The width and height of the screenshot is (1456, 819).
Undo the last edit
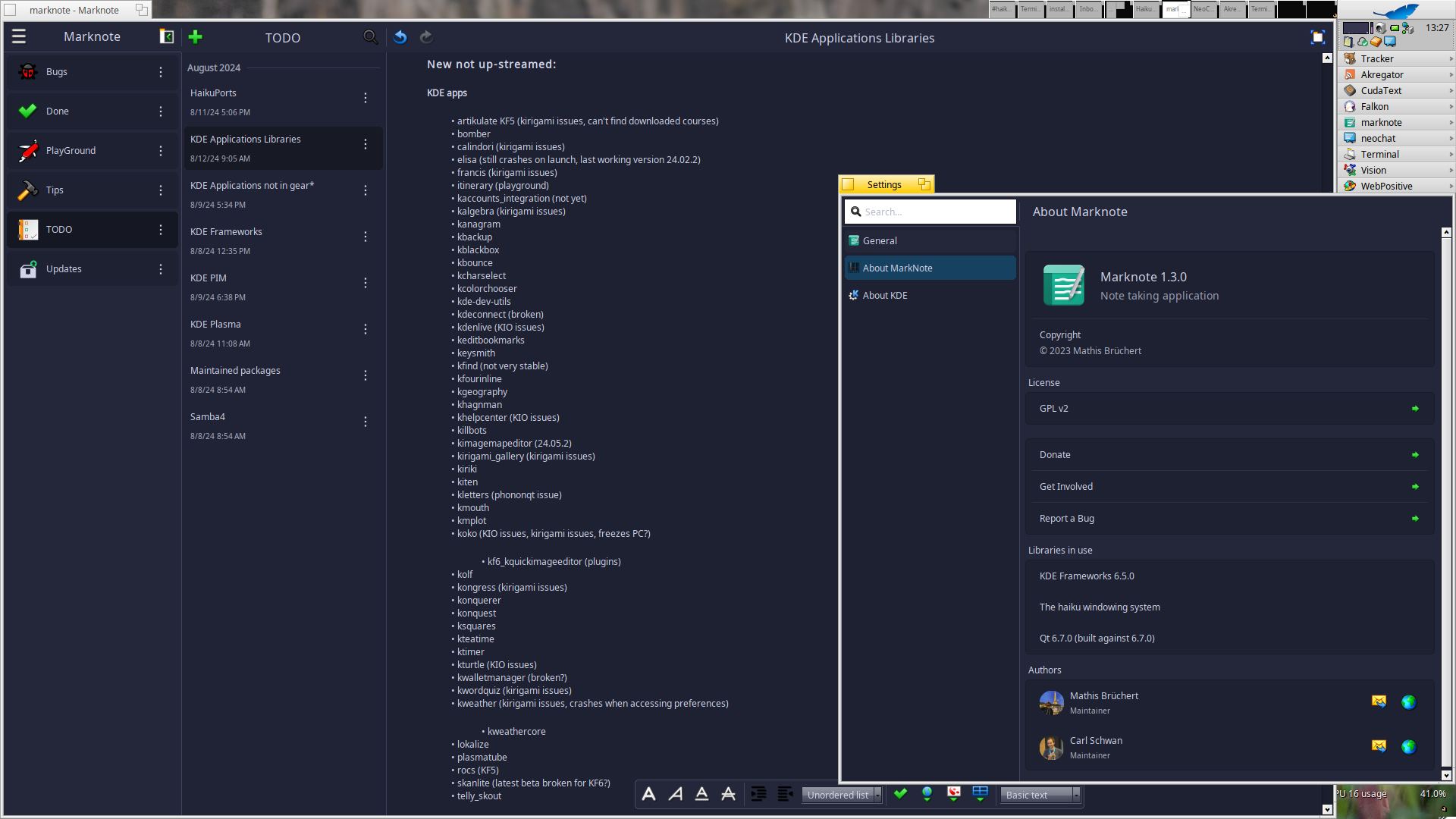400,36
